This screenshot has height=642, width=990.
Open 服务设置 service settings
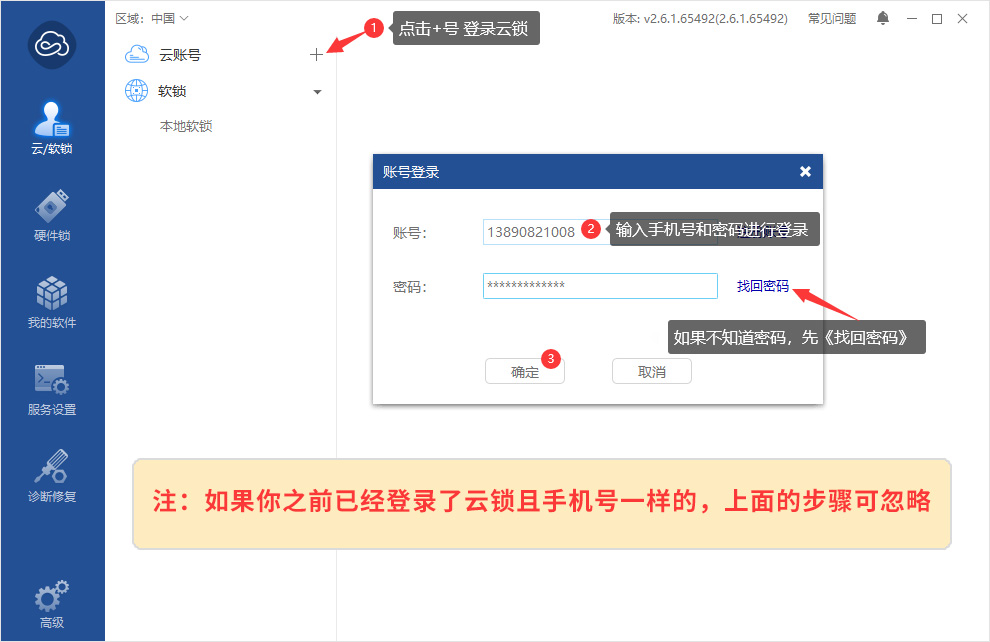point(52,389)
